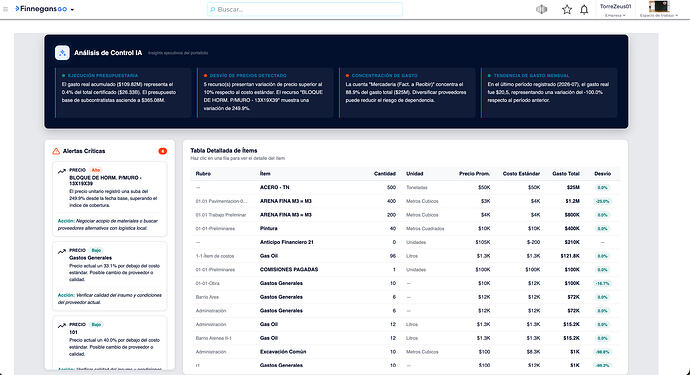Click the ACERO - TN row
The width and height of the screenshot is (690, 375).
(405, 188)
